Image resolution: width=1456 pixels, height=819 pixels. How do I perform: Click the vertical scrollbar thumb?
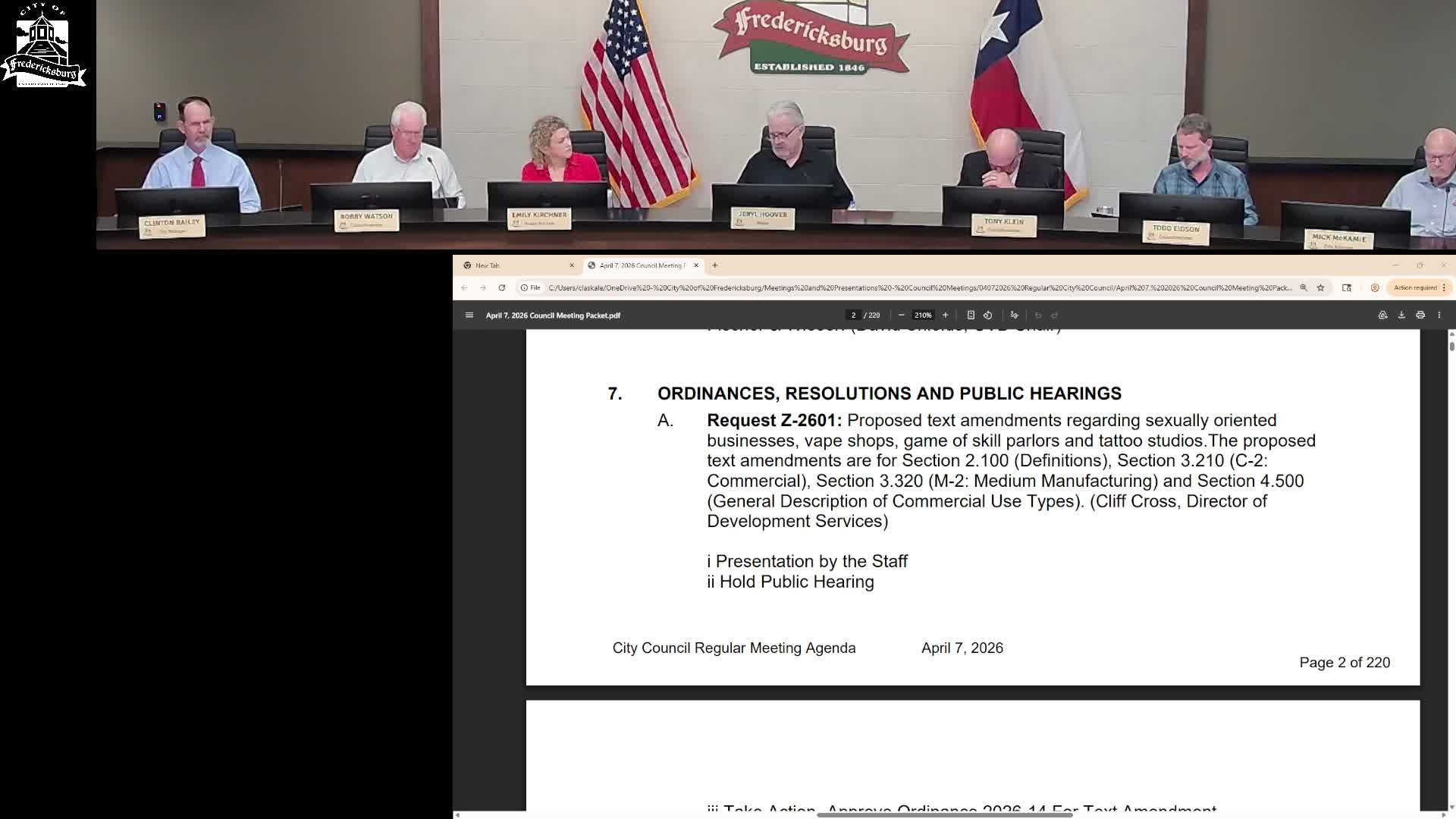point(1451,346)
